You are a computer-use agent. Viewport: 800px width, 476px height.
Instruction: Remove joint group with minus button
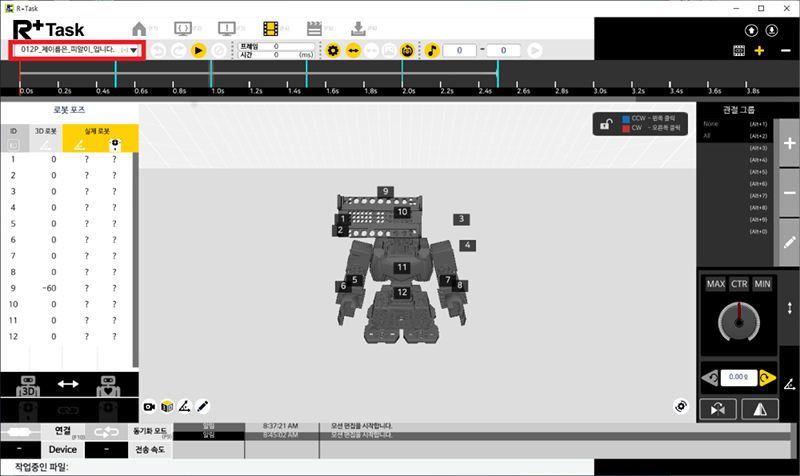tap(789, 190)
